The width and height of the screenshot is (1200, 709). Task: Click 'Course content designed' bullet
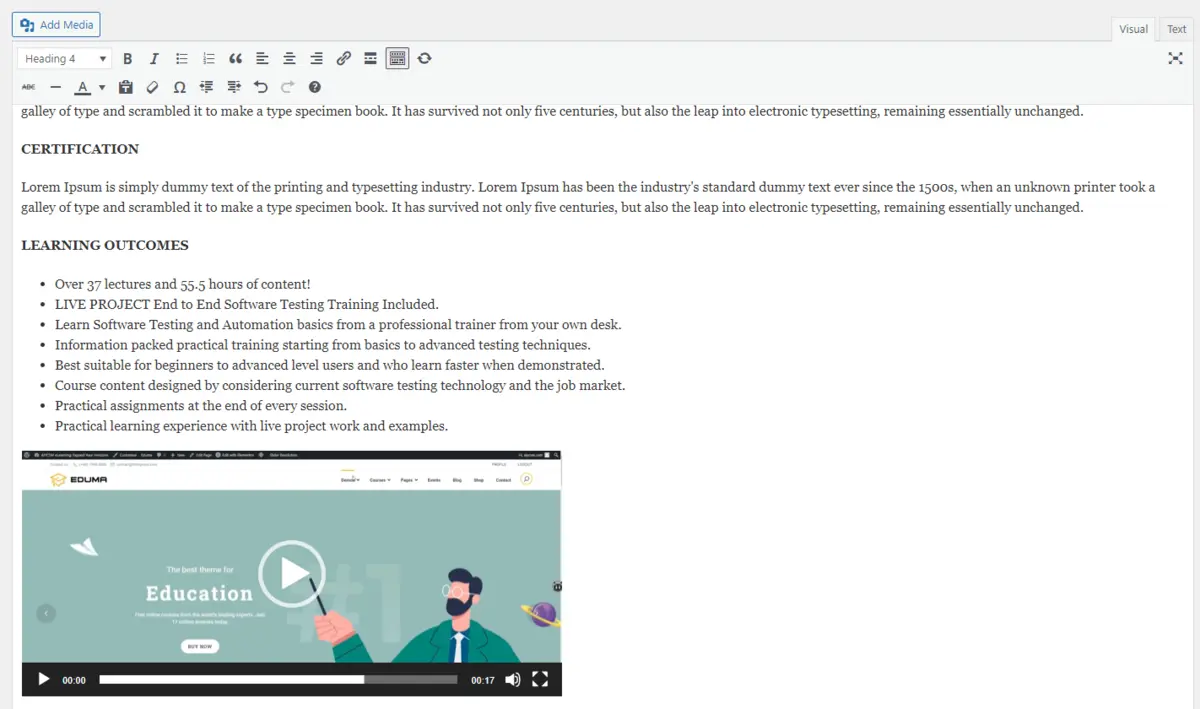coord(340,385)
